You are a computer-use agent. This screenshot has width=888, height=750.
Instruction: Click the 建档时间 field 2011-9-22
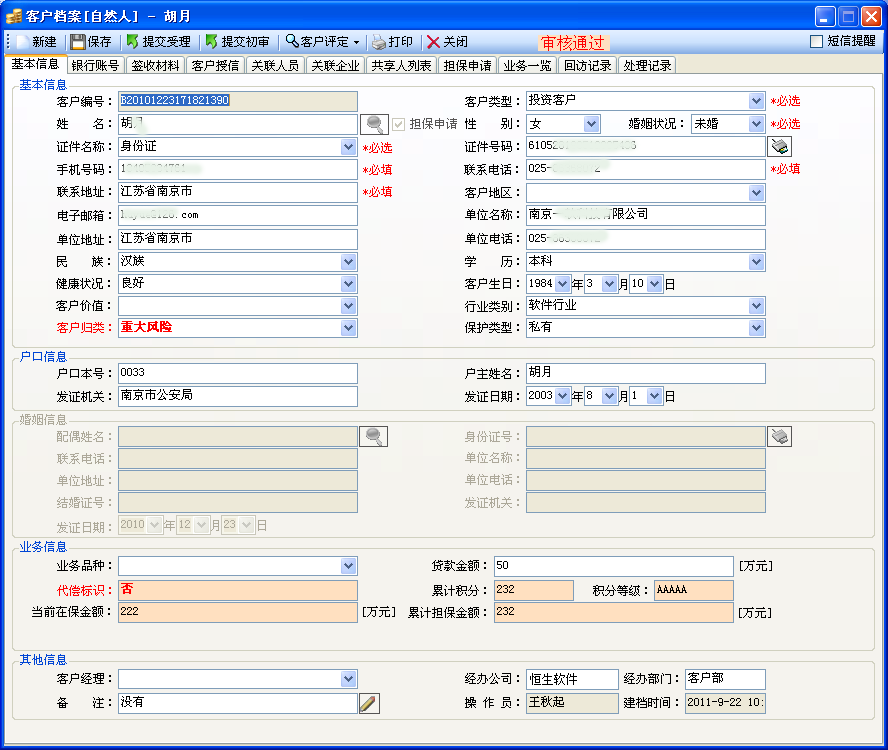[725, 703]
